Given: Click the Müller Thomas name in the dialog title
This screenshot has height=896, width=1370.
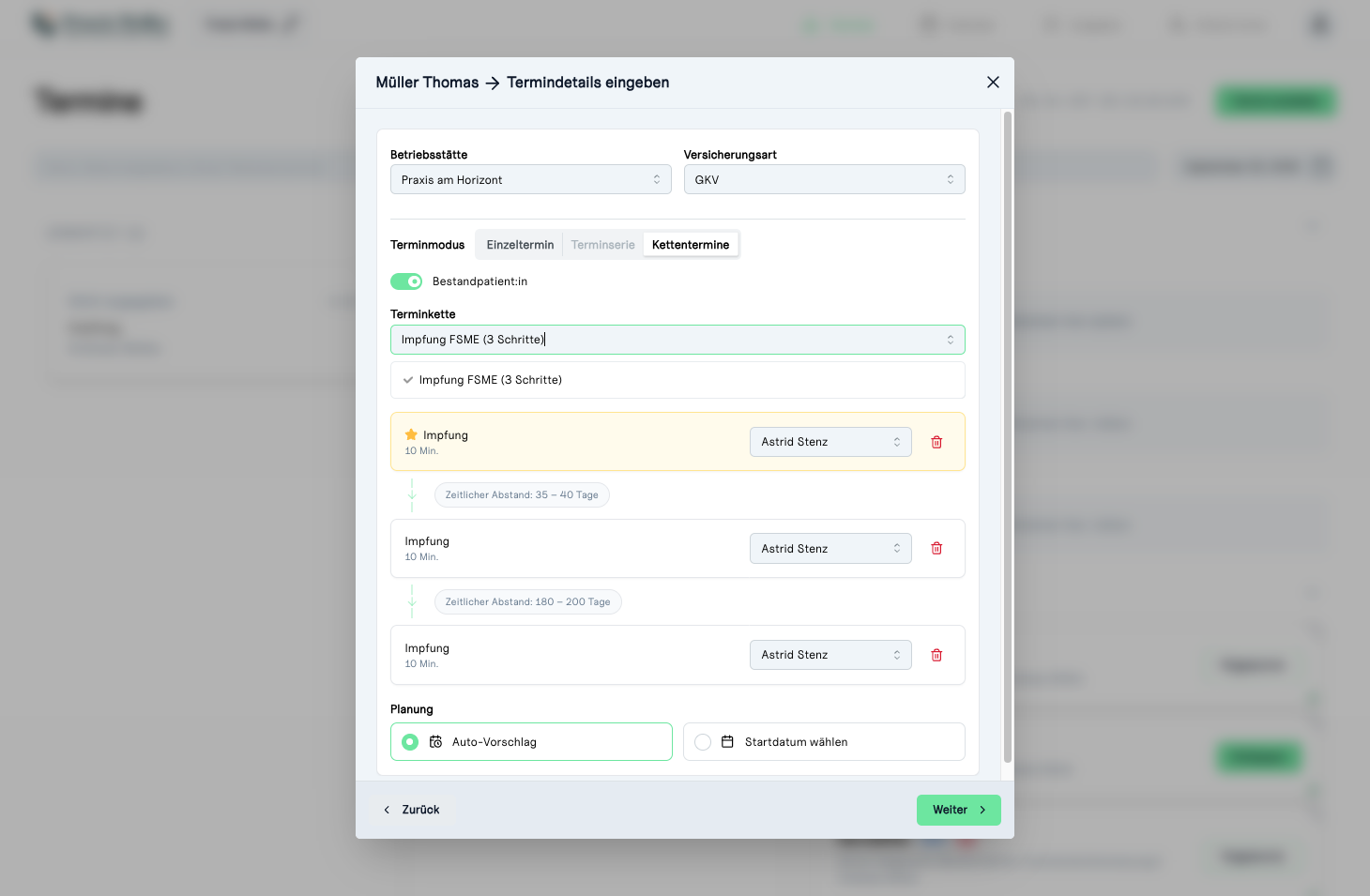Looking at the screenshot, I should coord(427,83).
